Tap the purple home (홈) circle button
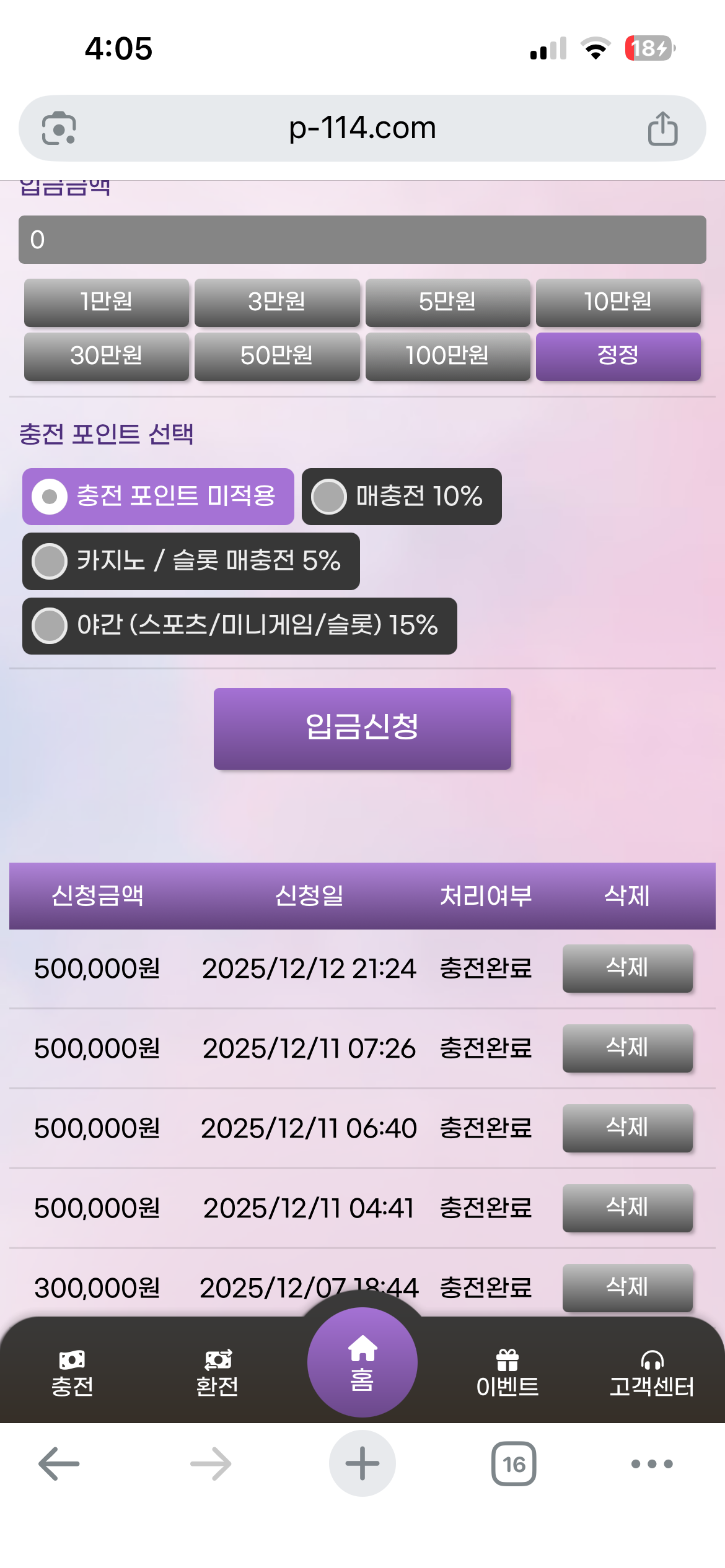This screenshot has height=1568, width=725. click(x=362, y=1362)
